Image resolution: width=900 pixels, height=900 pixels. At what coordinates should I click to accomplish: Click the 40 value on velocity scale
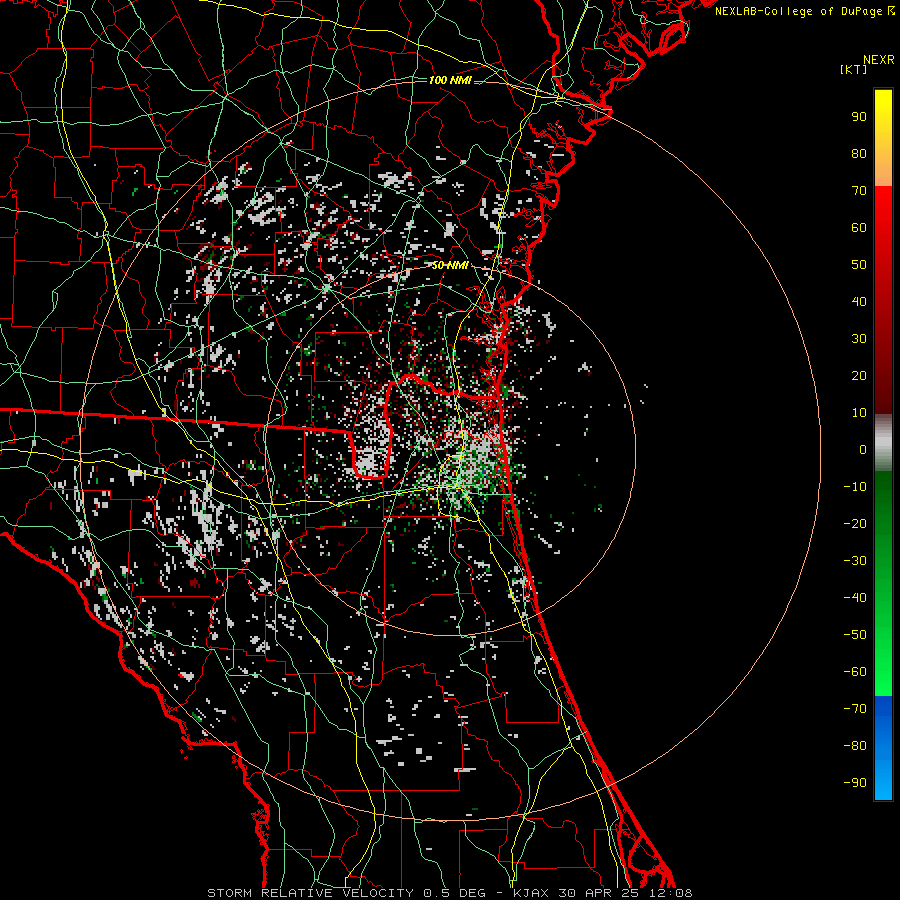tap(859, 302)
